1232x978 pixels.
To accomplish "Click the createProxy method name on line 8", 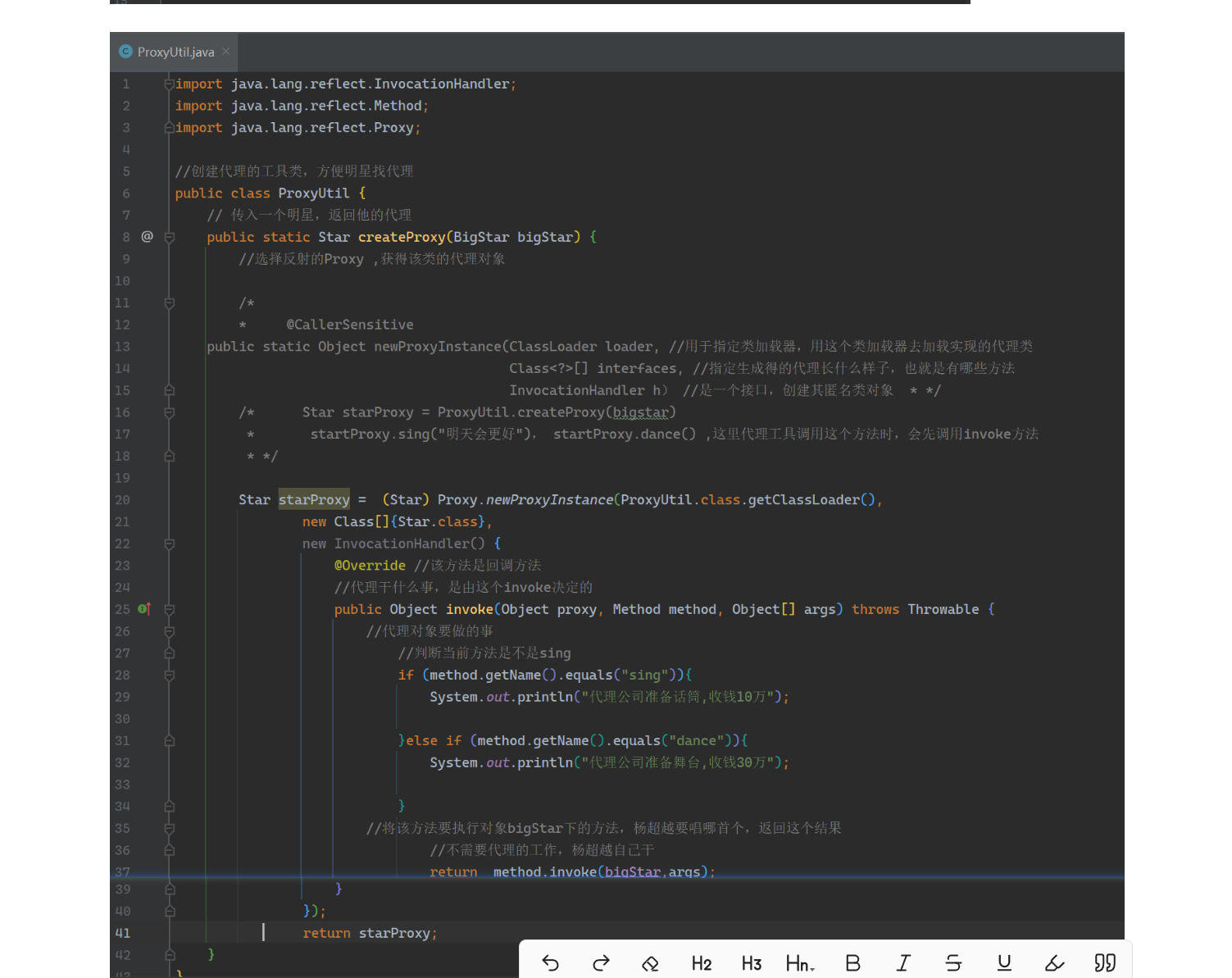I will 402,237.
